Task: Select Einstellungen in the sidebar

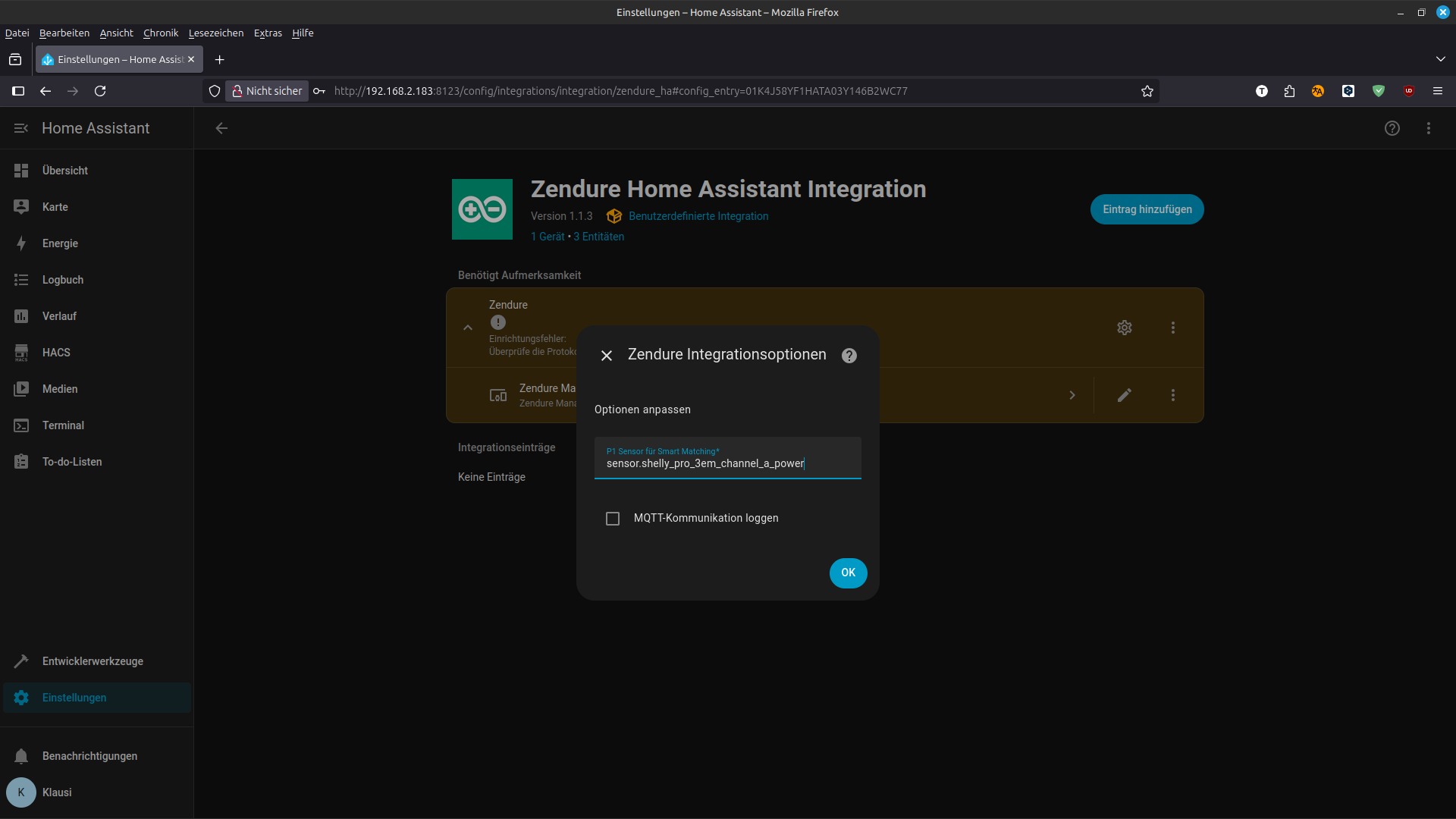Action: pos(97,698)
